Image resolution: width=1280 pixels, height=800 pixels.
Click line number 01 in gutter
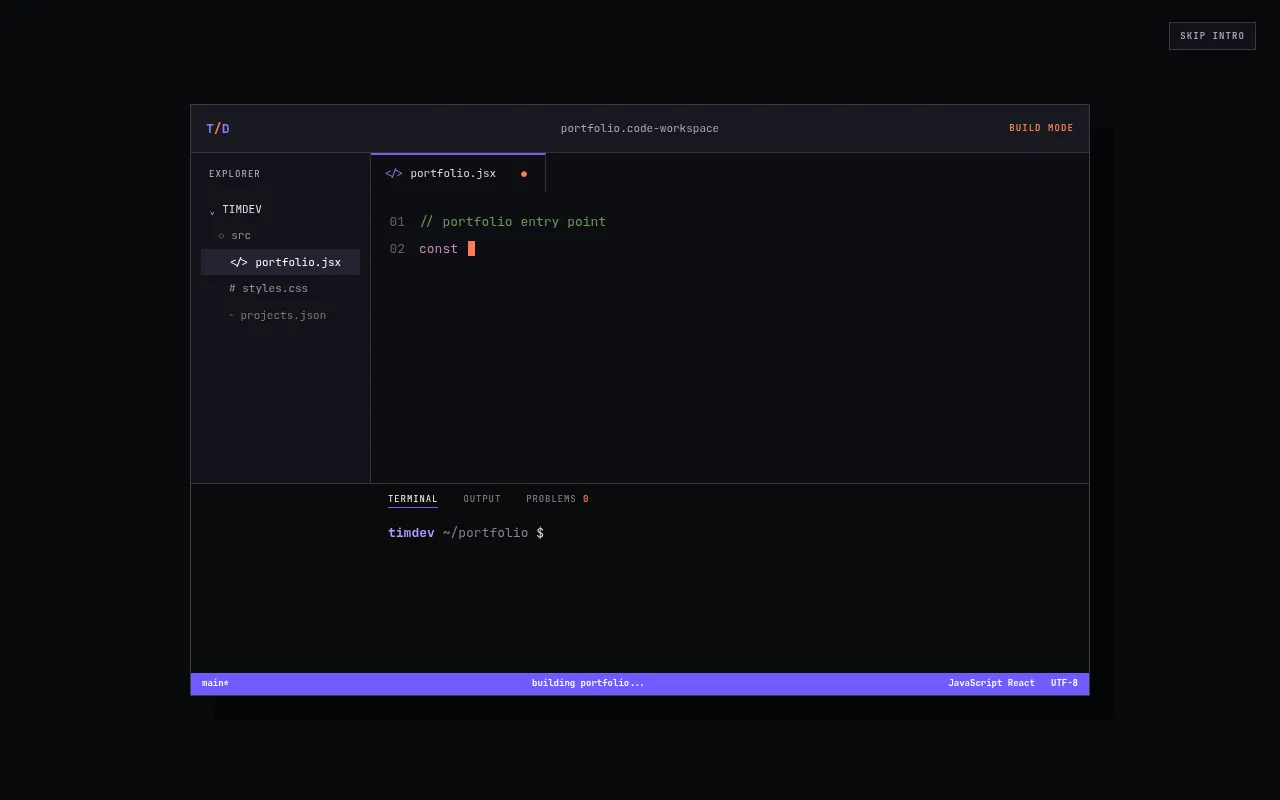[x=397, y=222]
